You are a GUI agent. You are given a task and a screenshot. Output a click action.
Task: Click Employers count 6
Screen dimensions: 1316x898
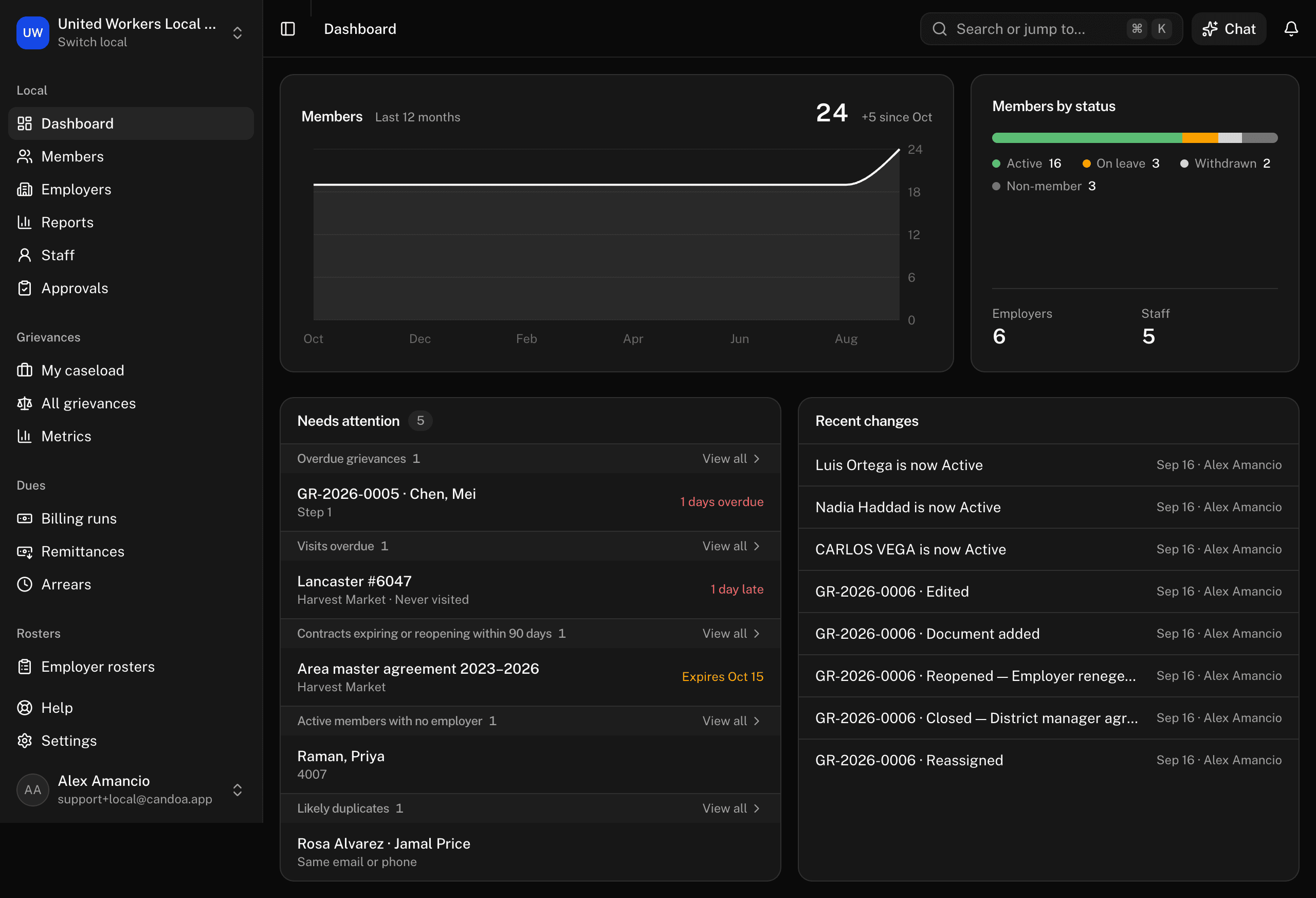click(999, 336)
